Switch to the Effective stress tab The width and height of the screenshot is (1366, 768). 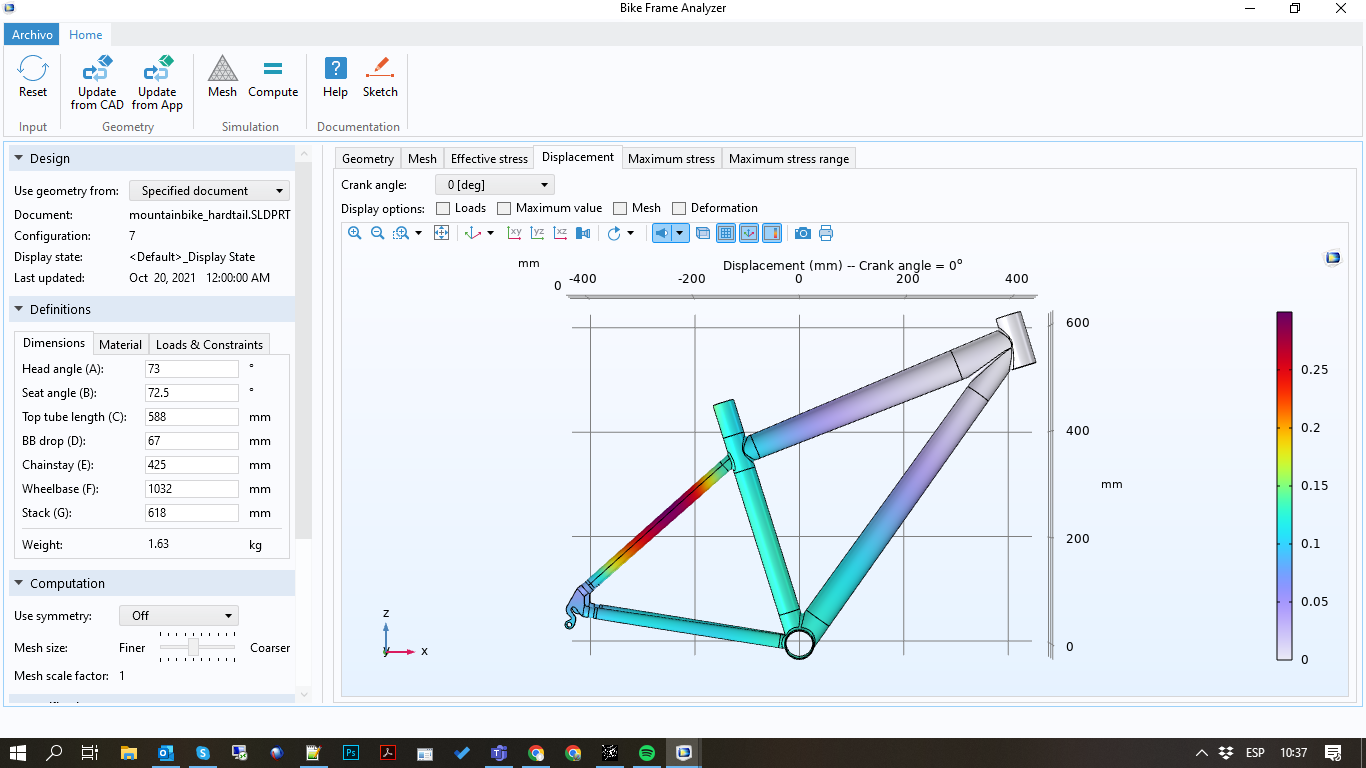click(x=489, y=158)
